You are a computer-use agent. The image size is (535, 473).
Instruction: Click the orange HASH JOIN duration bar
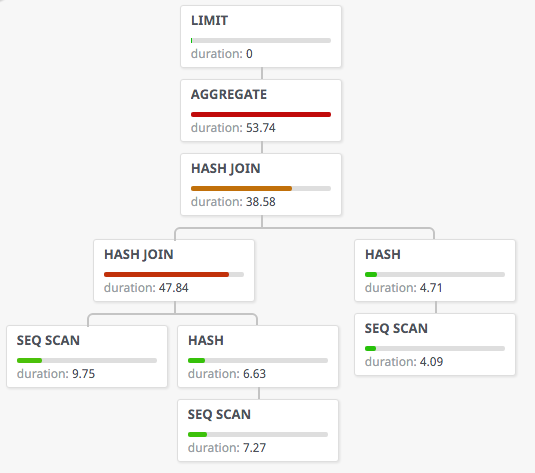261,188
